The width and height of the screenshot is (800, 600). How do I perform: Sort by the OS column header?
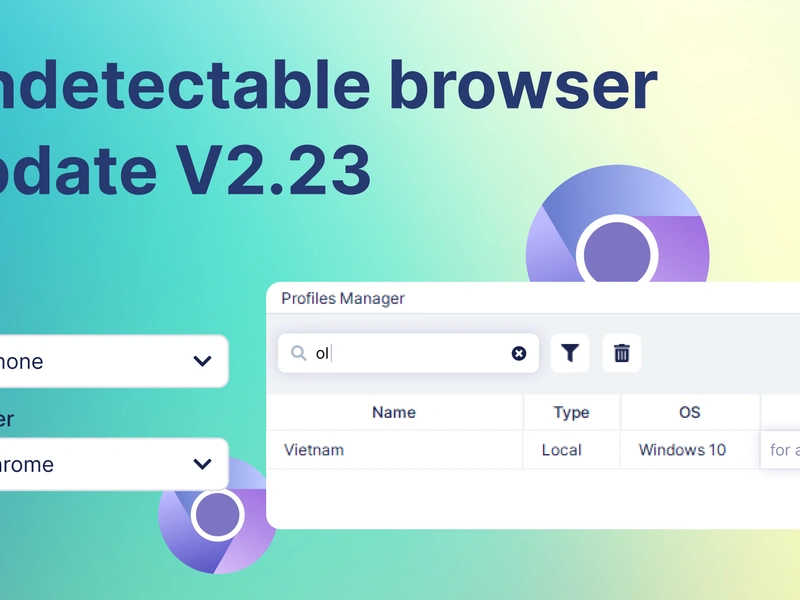(x=690, y=412)
